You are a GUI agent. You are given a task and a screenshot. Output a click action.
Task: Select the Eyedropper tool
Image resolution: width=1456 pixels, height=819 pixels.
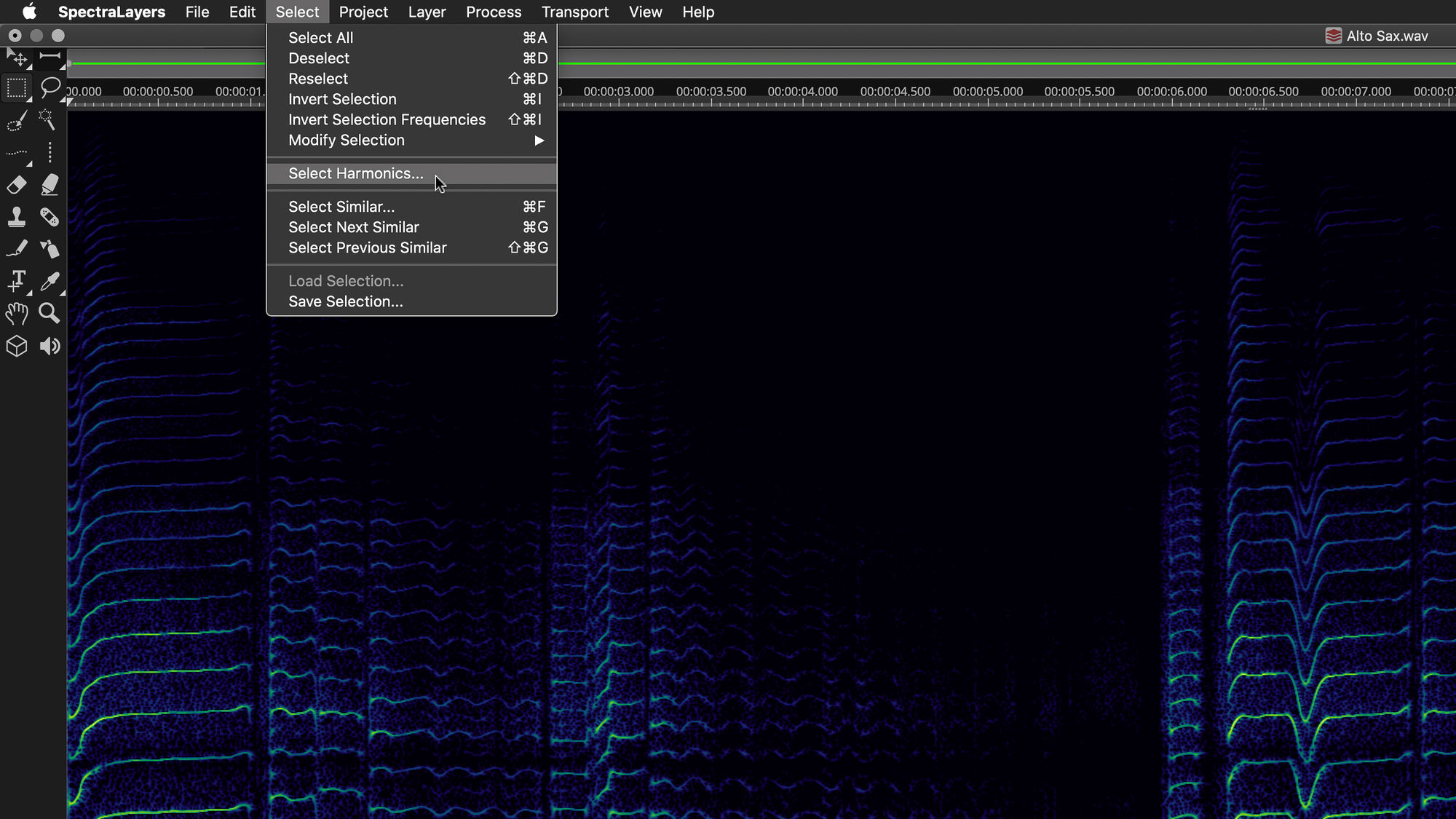coord(50,281)
